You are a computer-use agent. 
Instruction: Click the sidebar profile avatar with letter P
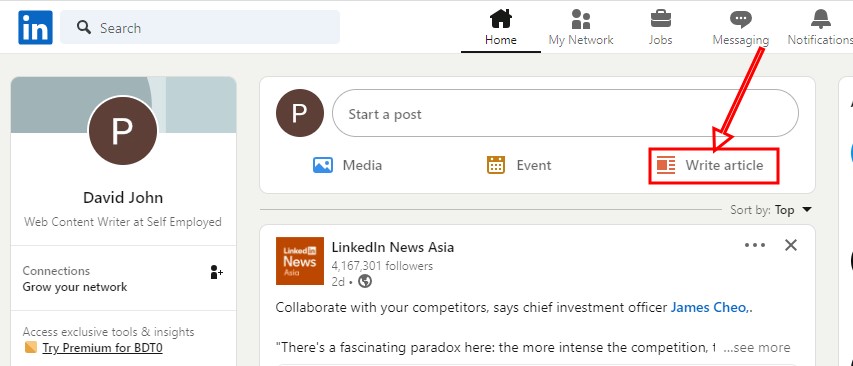[123, 131]
